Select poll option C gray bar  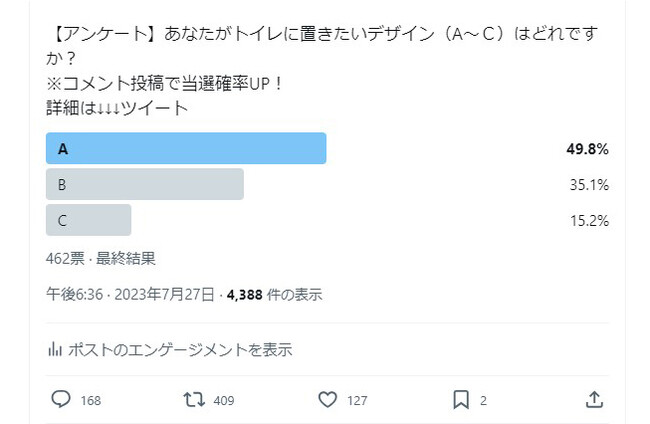89,220
